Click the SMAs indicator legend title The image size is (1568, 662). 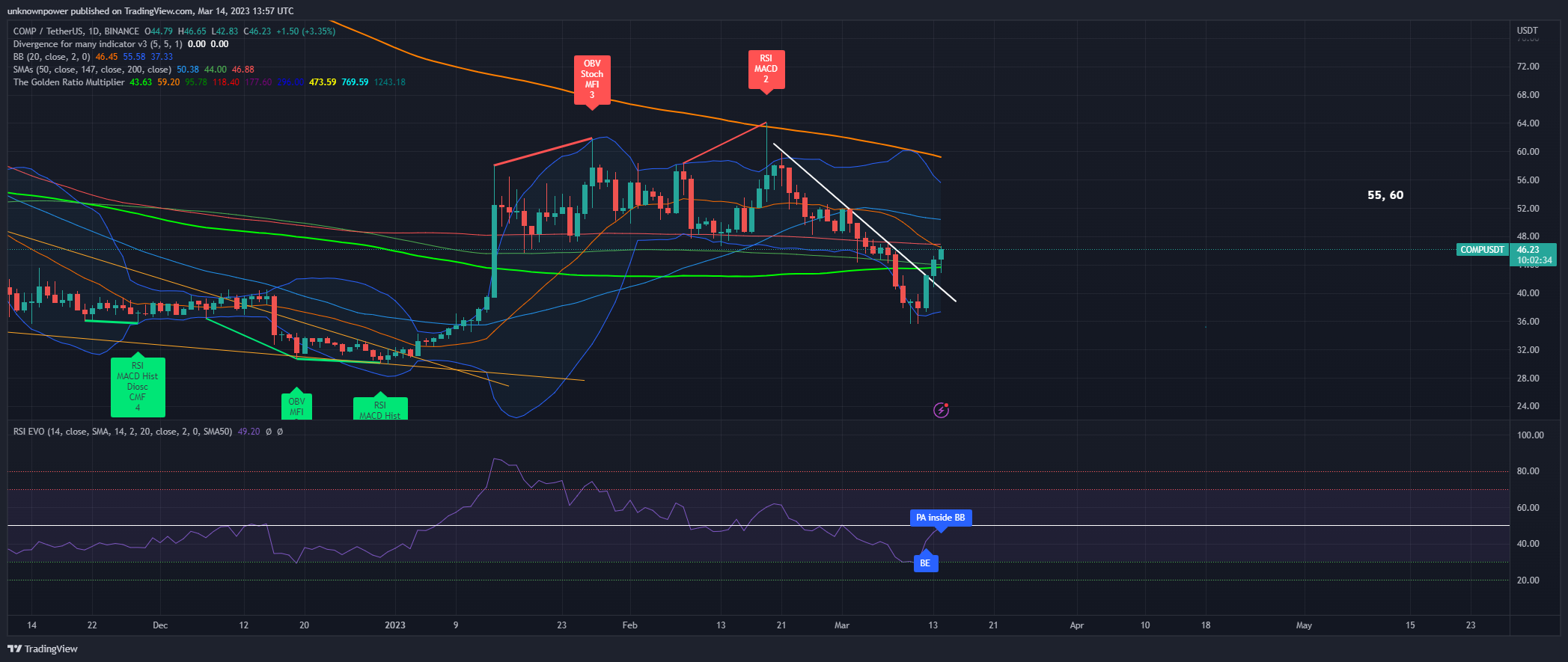coord(92,70)
